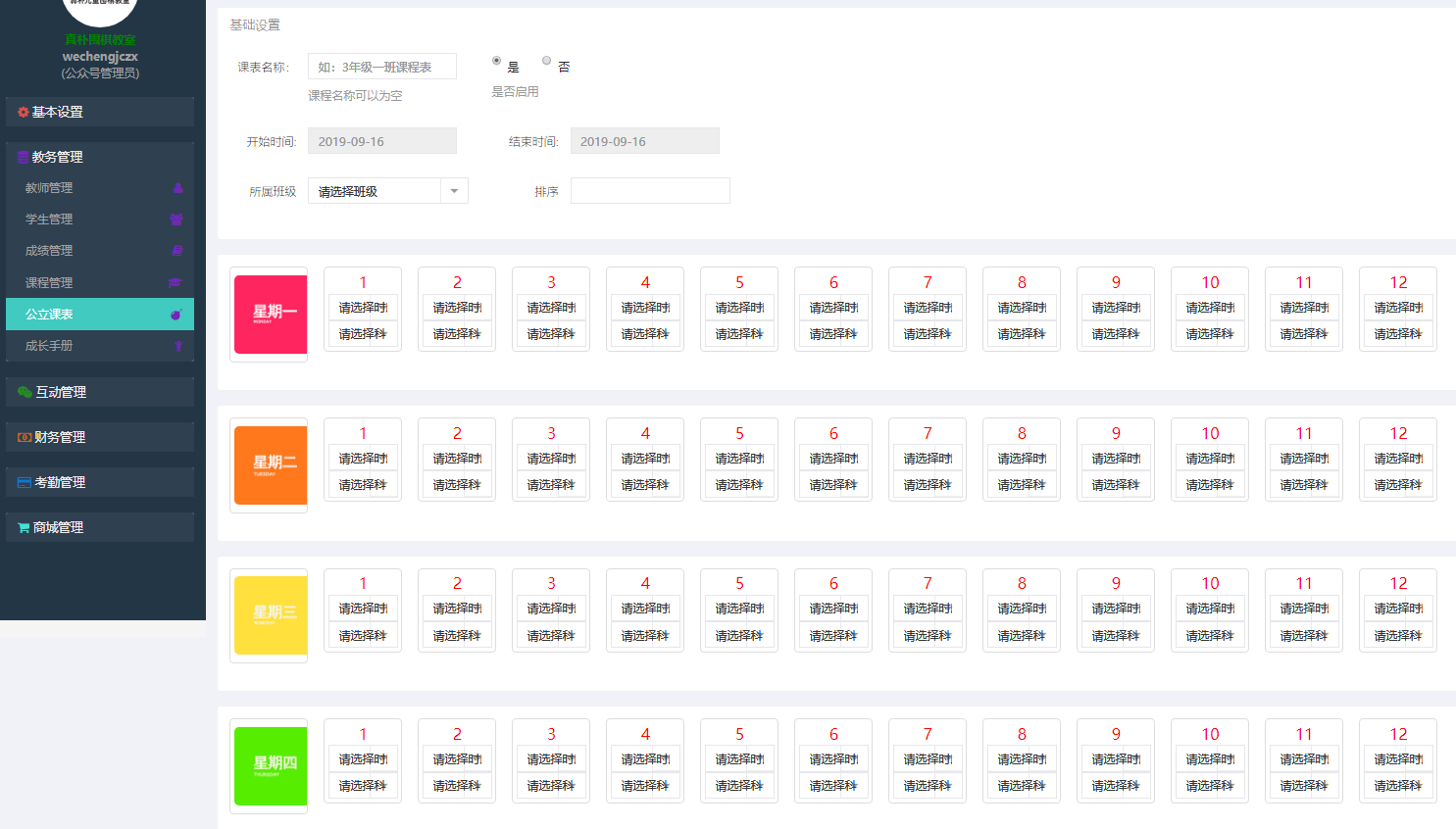
Task: Click the shopping cart icon beside 商城管理
Action: click(24, 527)
